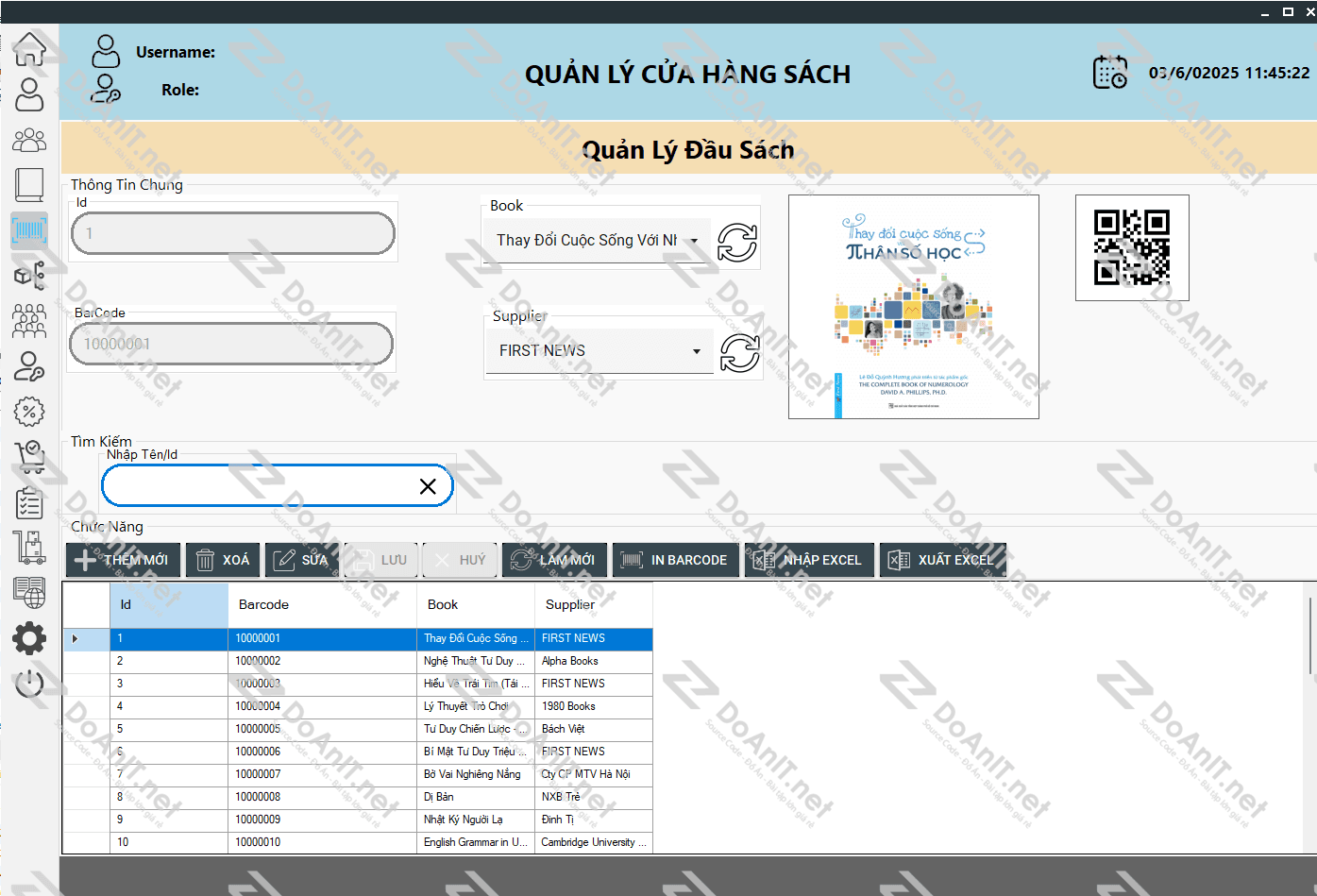Open the discount percent badge icon
Image resolution: width=1317 pixels, height=896 pixels.
tap(29, 412)
